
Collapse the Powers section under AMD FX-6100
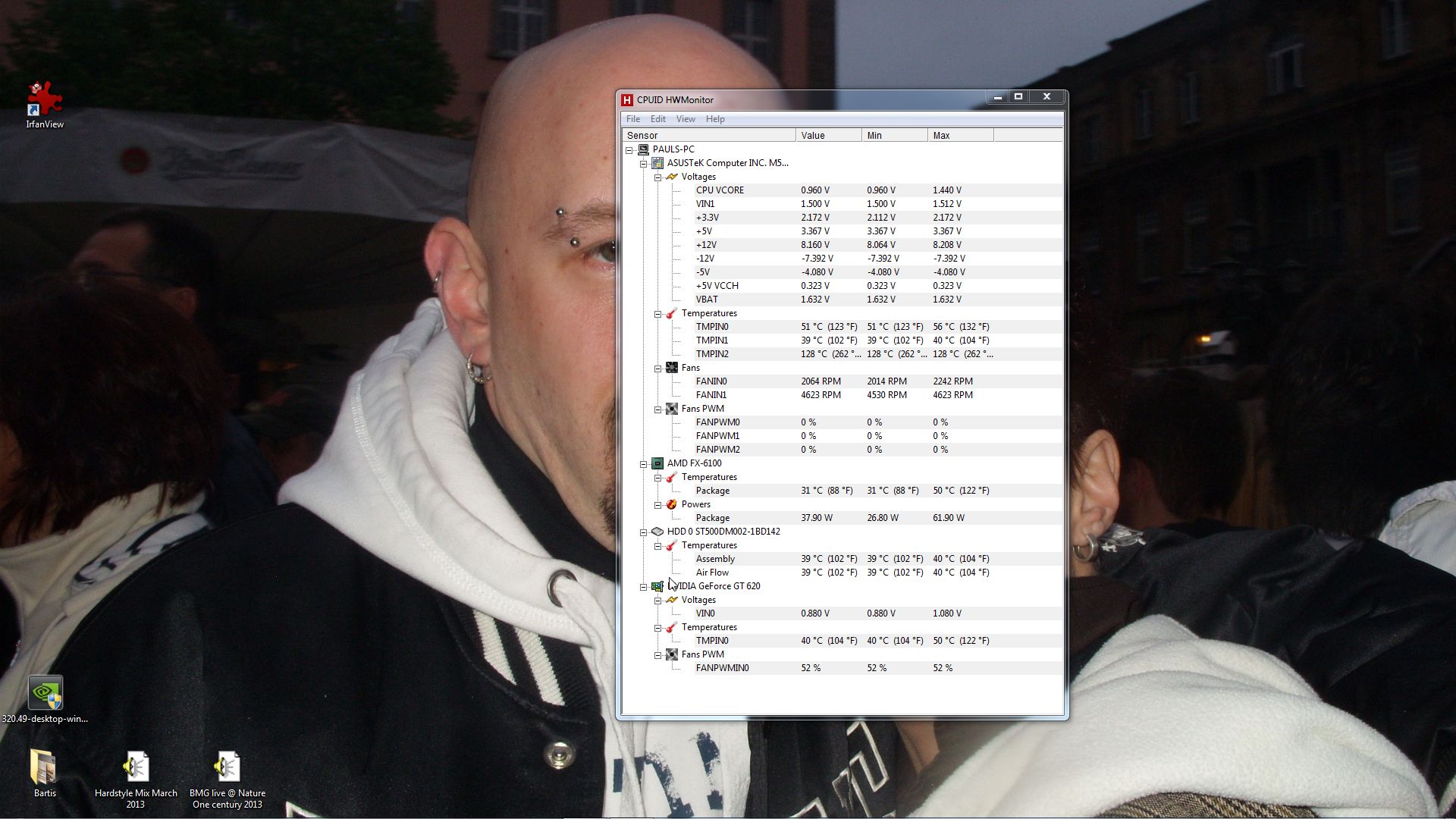tap(657, 504)
